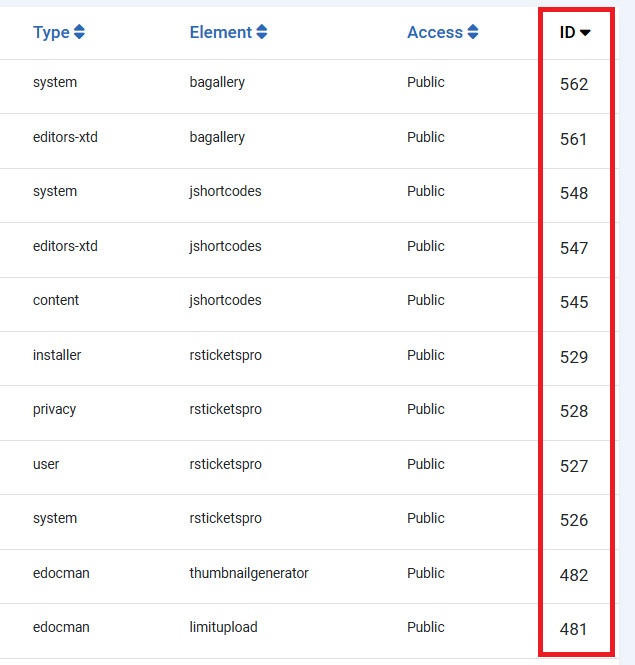Click the limitupload element cell
635x665 pixels.
coord(223,627)
